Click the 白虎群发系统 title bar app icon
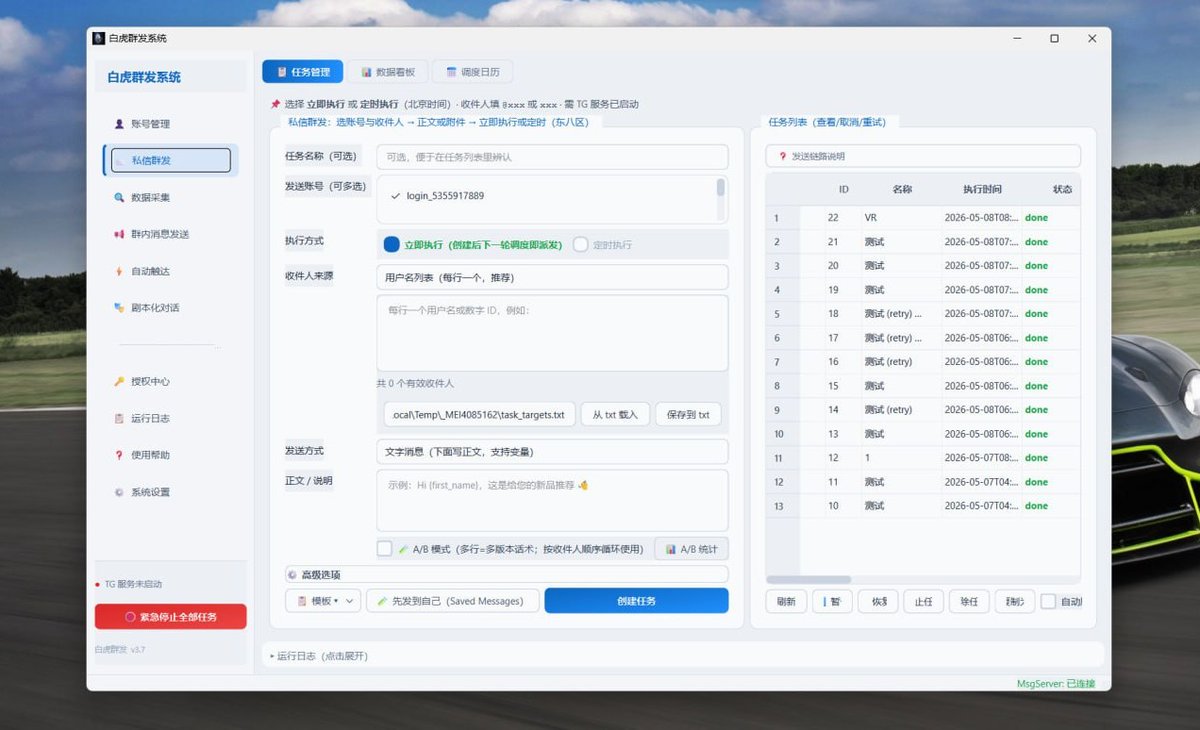Image resolution: width=1200 pixels, height=730 pixels. [99, 38]
